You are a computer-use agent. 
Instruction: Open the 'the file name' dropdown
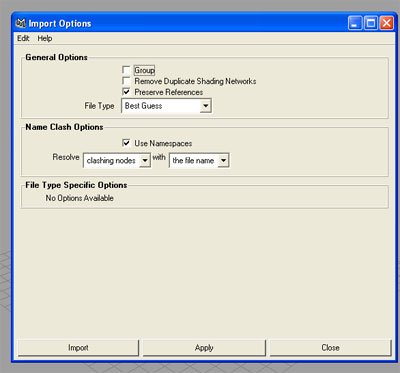pos(199,161)
